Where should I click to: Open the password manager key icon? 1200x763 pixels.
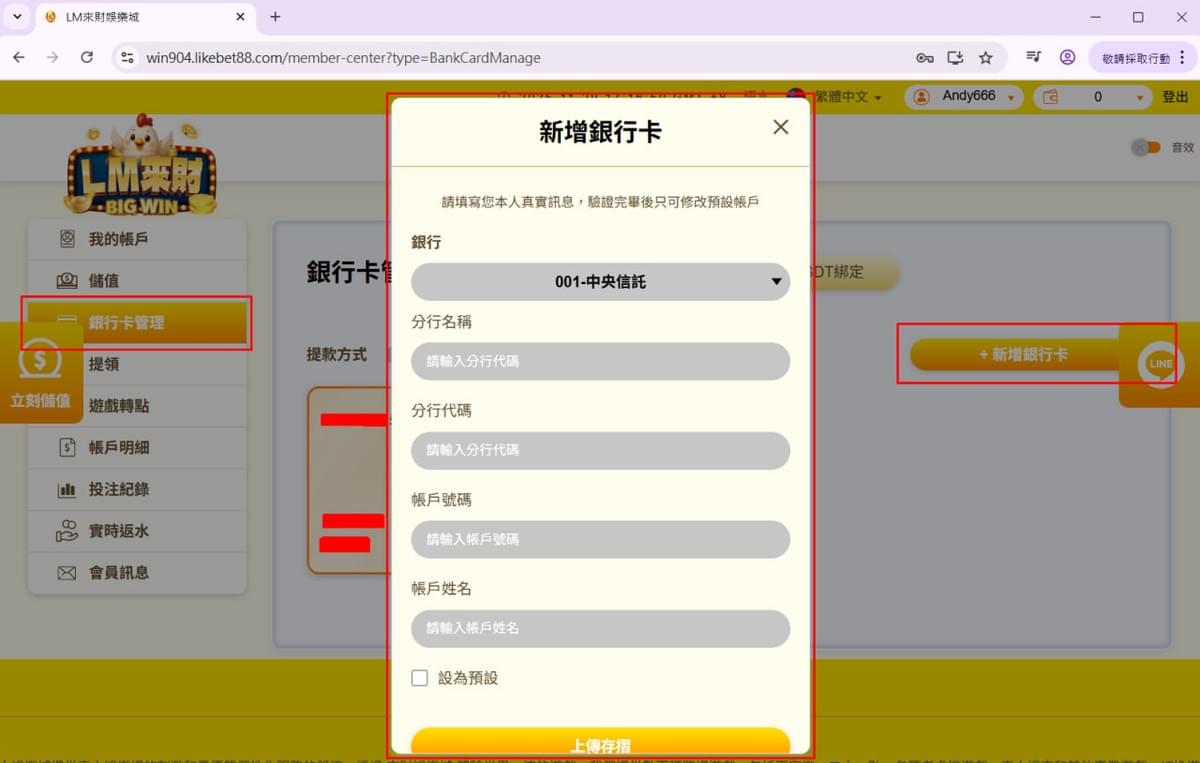coord(925,58)
